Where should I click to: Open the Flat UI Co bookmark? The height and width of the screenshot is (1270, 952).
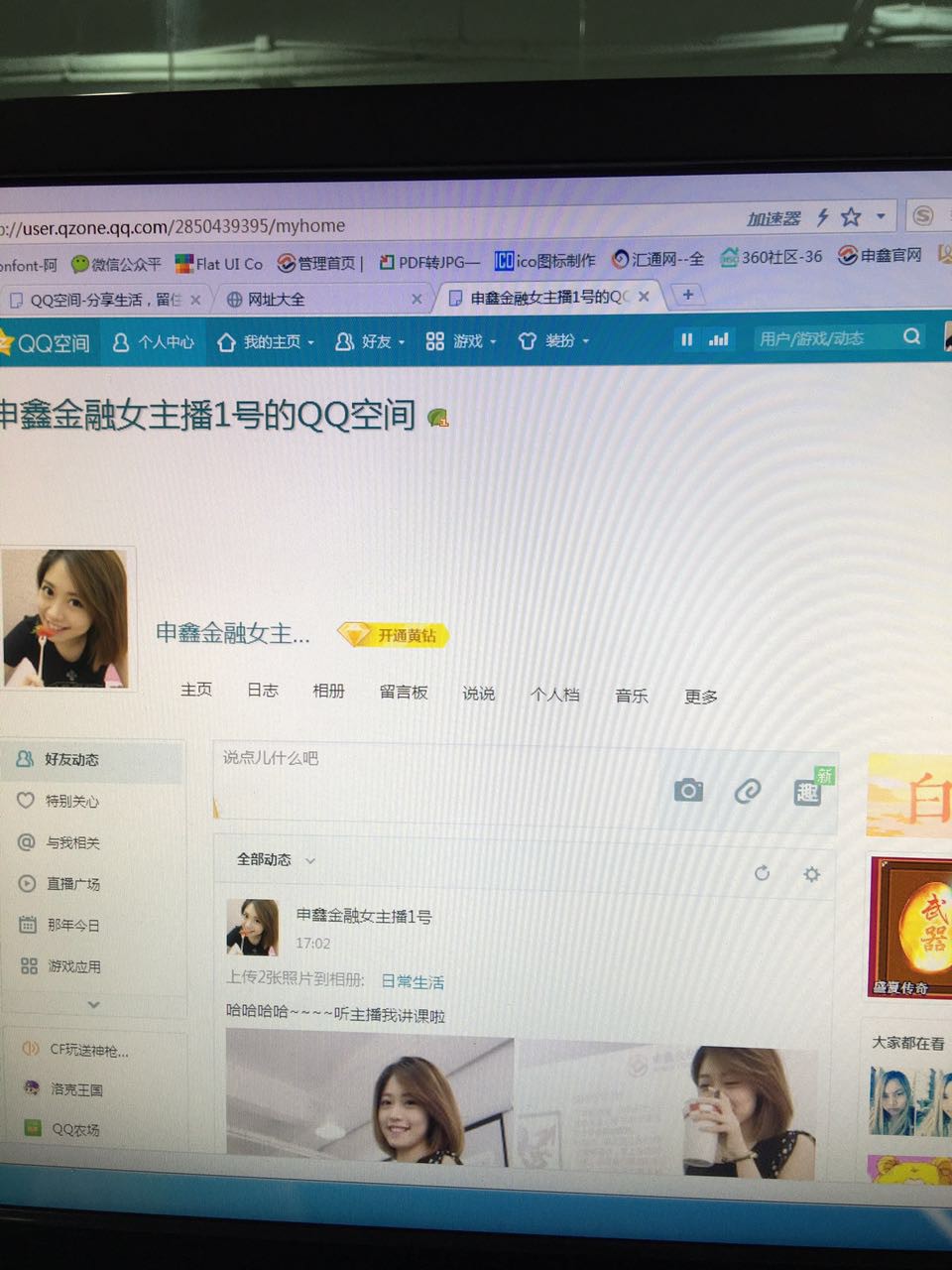pyautogui.click(x=219, y=263)
